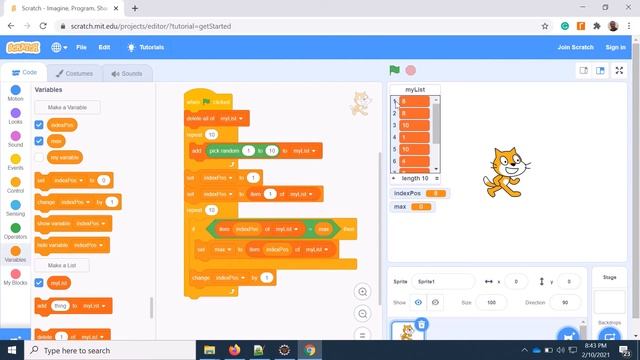Viewport: 640px width, 360px height.
Task: Bookmark this page with star icon
Action: point(545,26)
